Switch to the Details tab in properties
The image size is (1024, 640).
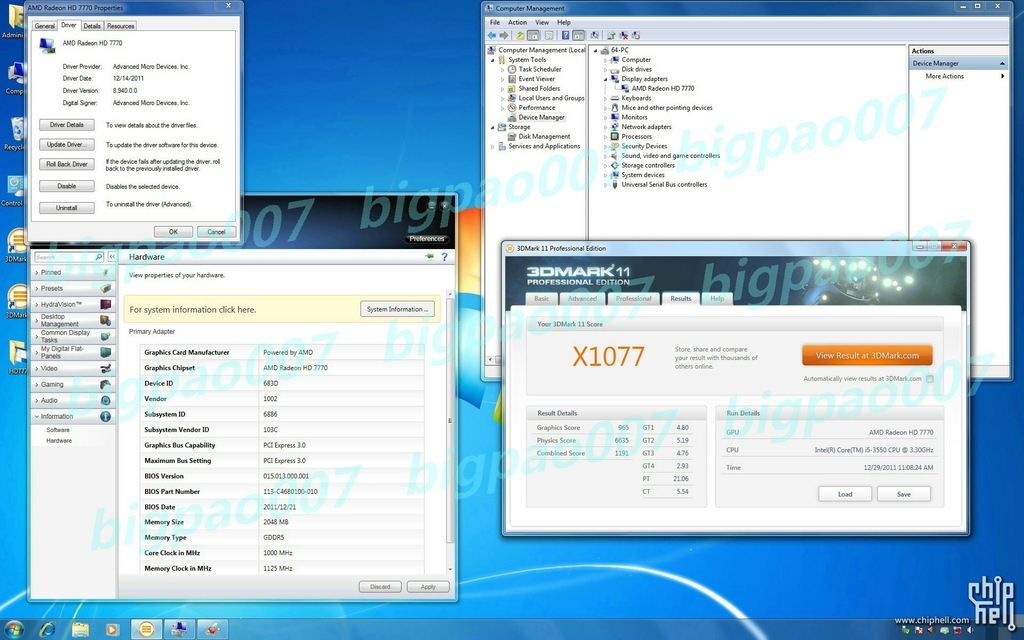92,26
